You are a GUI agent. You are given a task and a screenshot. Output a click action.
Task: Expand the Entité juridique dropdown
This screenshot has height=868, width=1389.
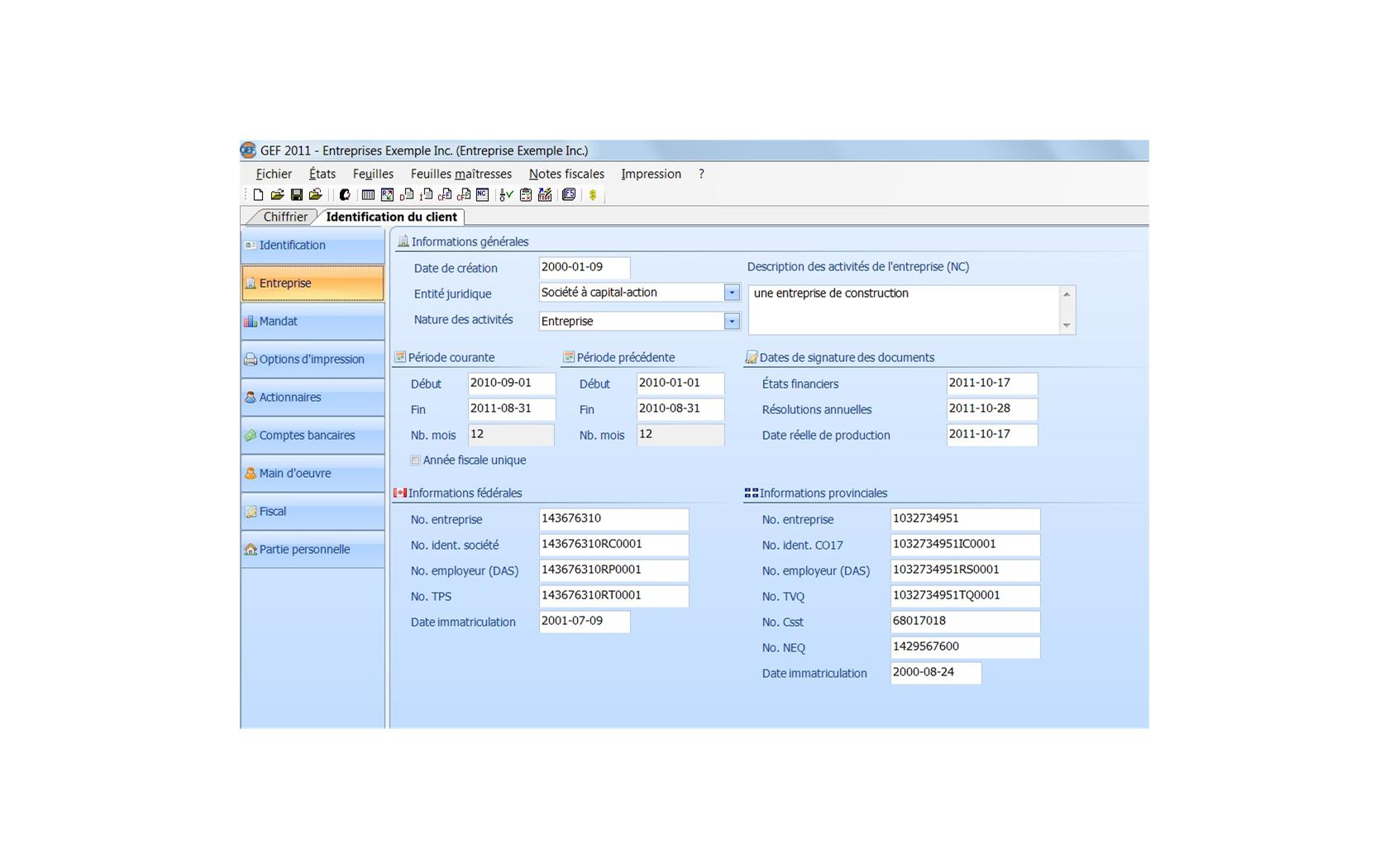731,293
